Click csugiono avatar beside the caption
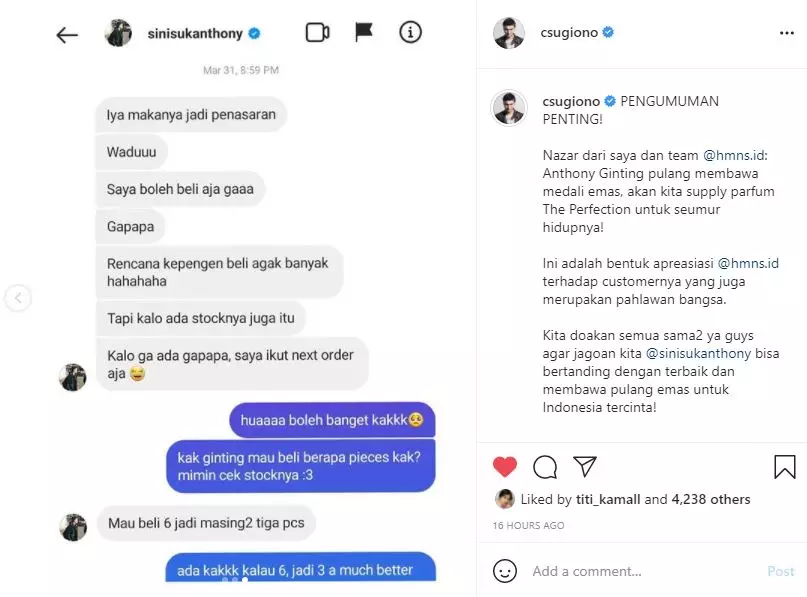Image resolution: width=807 pixels, height=597 pixels. 508,109
